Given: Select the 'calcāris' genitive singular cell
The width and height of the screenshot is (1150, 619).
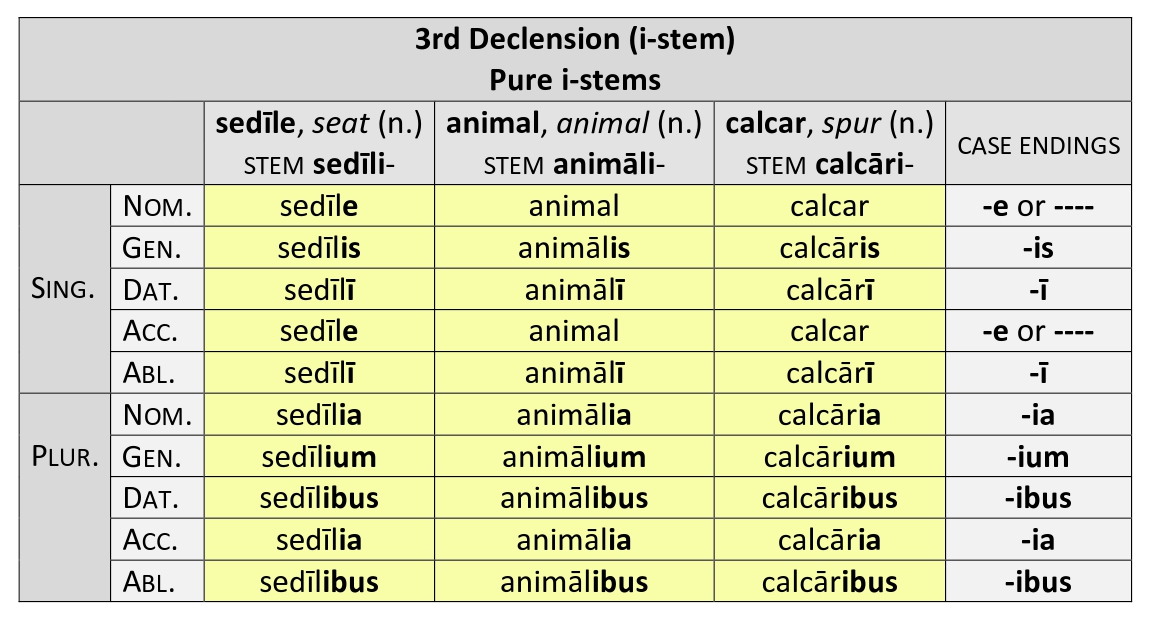Looking at the screenshot, I should pos(829,248).
